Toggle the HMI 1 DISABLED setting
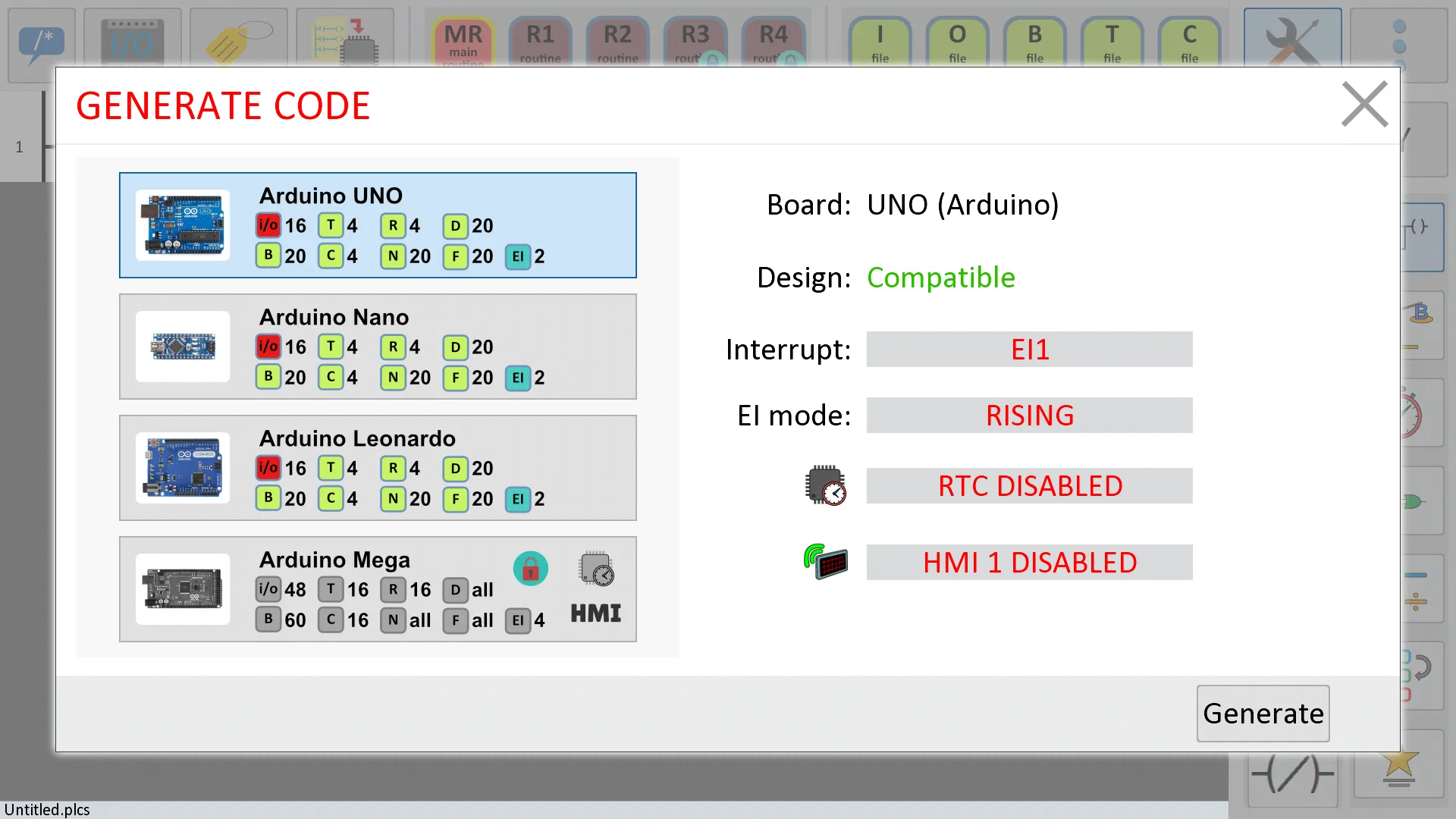This screenshot has height=819, width=1456. [1029, 562]
